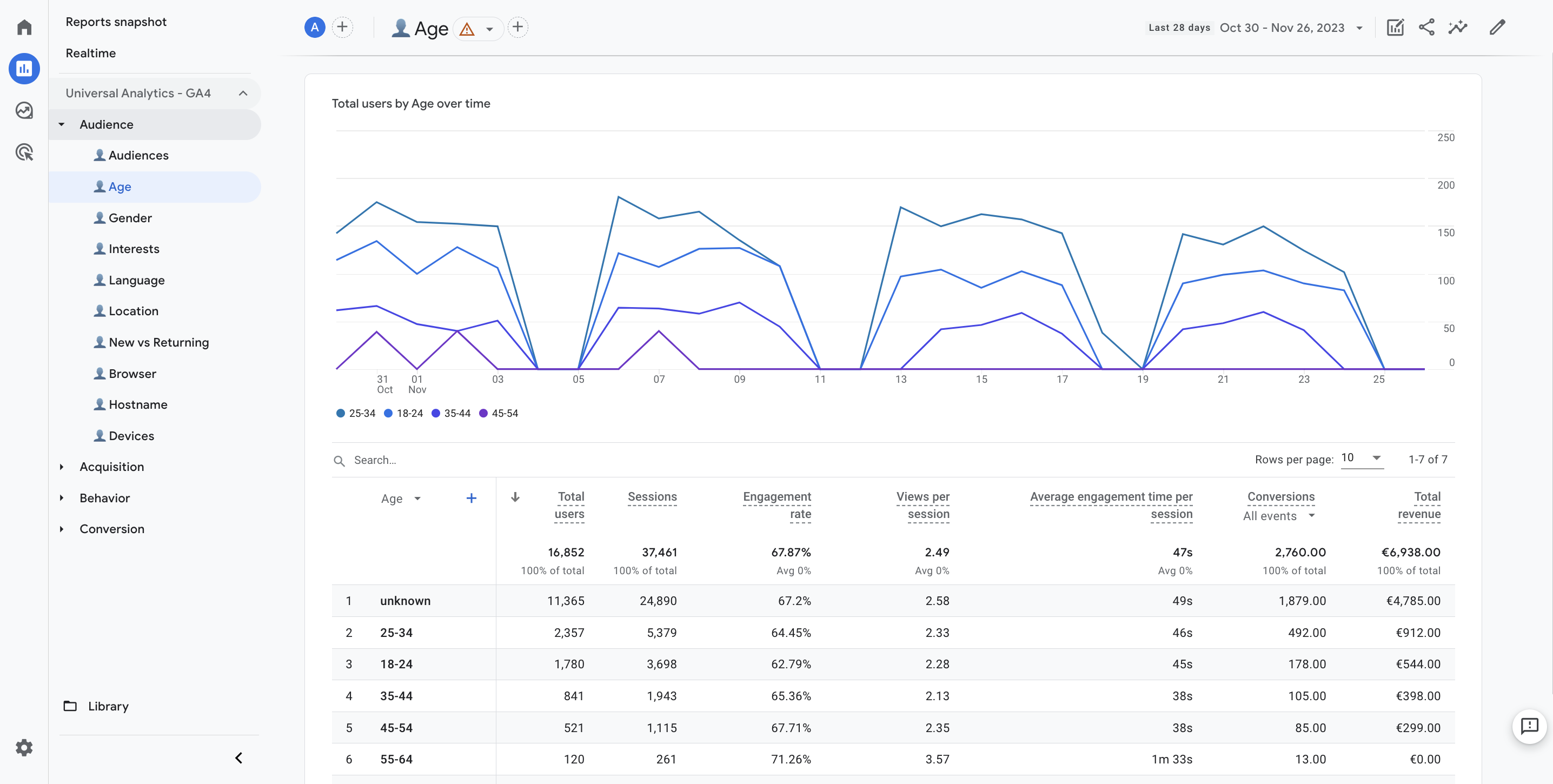Click the Conversions column header
The height and width of the screenshot is (784, 1553).
(x=1280, y=496)
